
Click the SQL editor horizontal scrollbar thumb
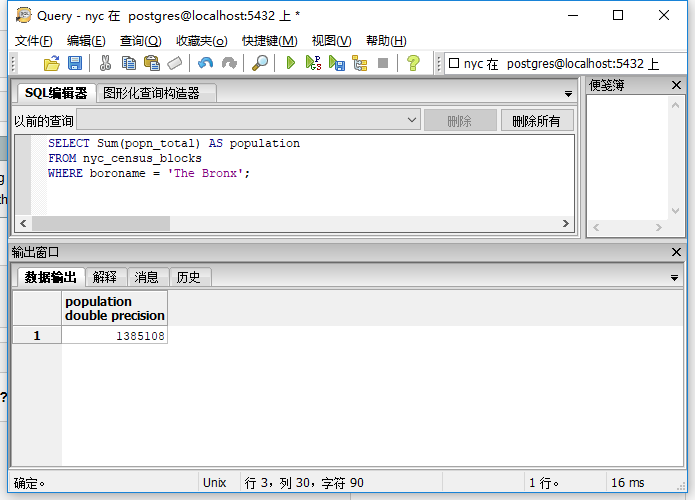[101, 223]
